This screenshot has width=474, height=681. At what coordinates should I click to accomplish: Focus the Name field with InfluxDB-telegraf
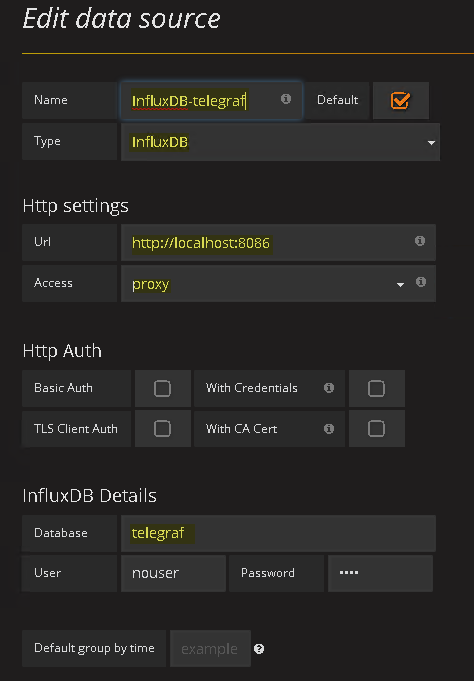pos(211,100)
